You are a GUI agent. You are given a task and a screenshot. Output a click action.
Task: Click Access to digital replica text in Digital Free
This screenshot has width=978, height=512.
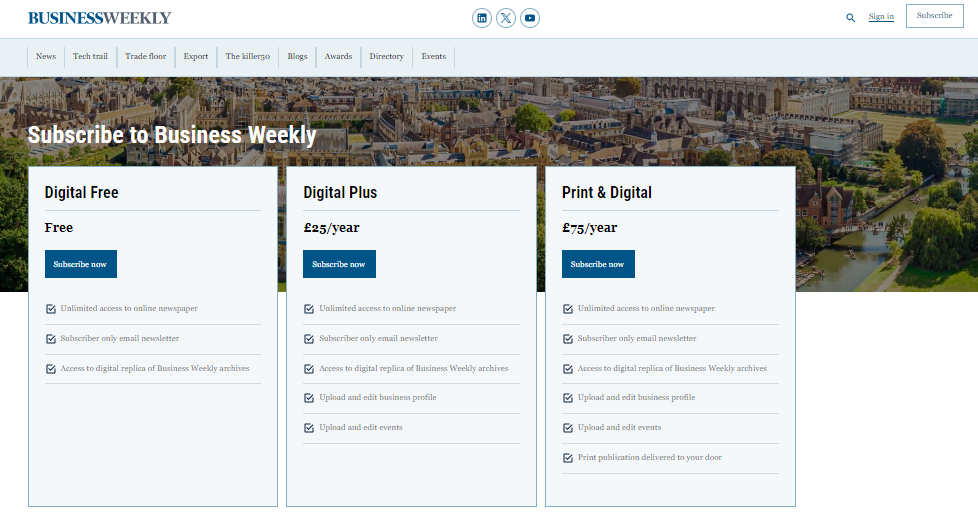[x=155, y=368]
